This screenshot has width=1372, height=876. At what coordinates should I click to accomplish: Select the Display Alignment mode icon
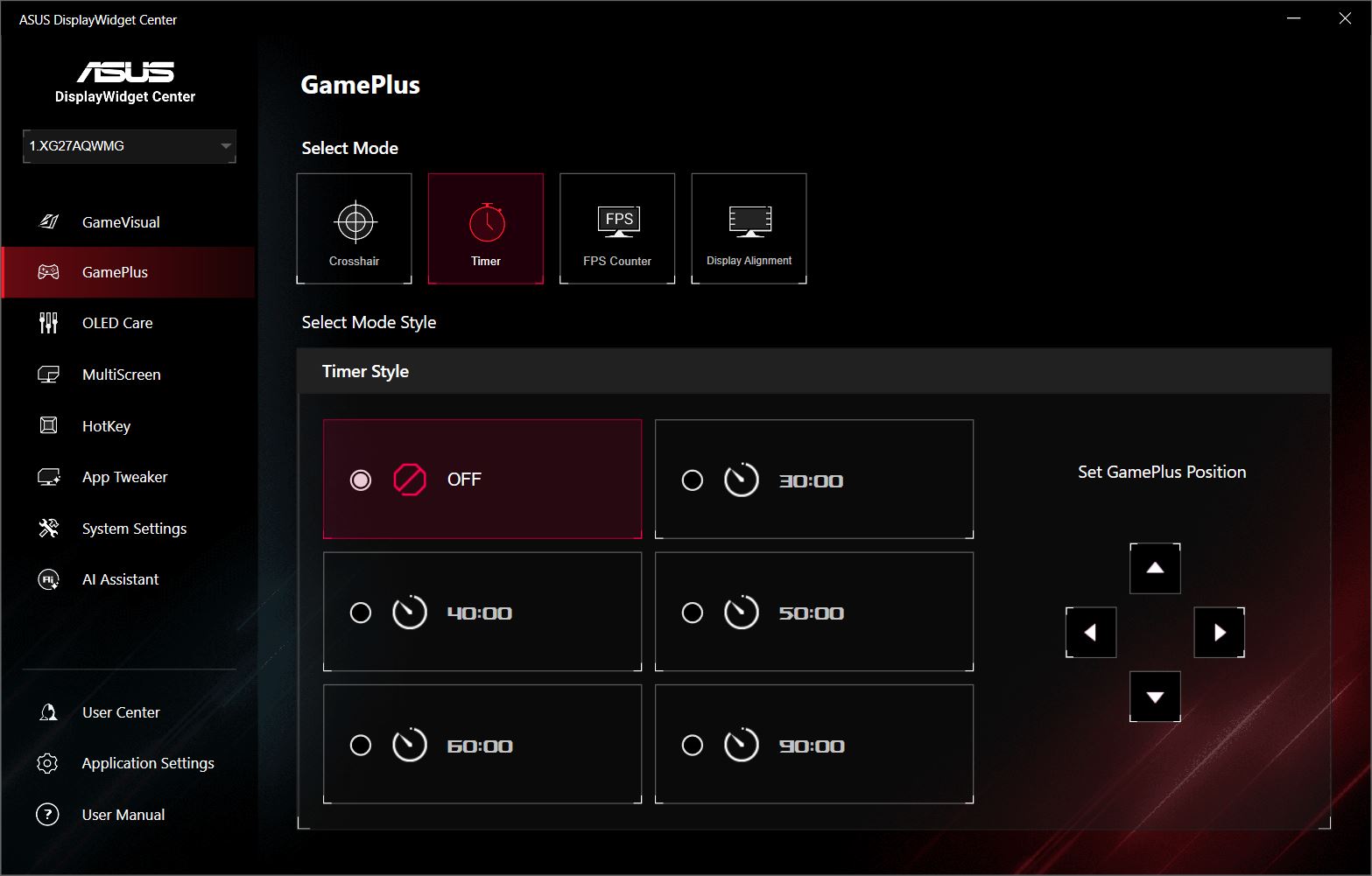pyautogui.click(x=749, y=221)
